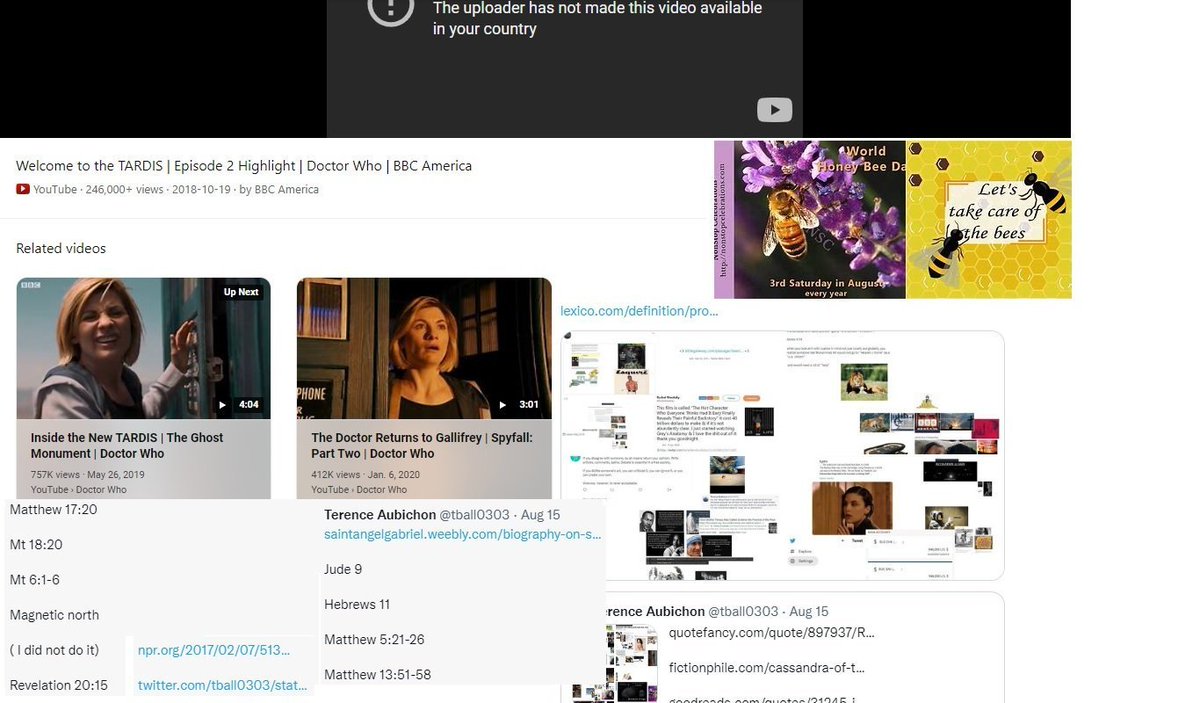The width and height of the screenshot is (1200, 703).
Task: Open the npr.org/2017/02/07 link
Action: coord(214,650)
